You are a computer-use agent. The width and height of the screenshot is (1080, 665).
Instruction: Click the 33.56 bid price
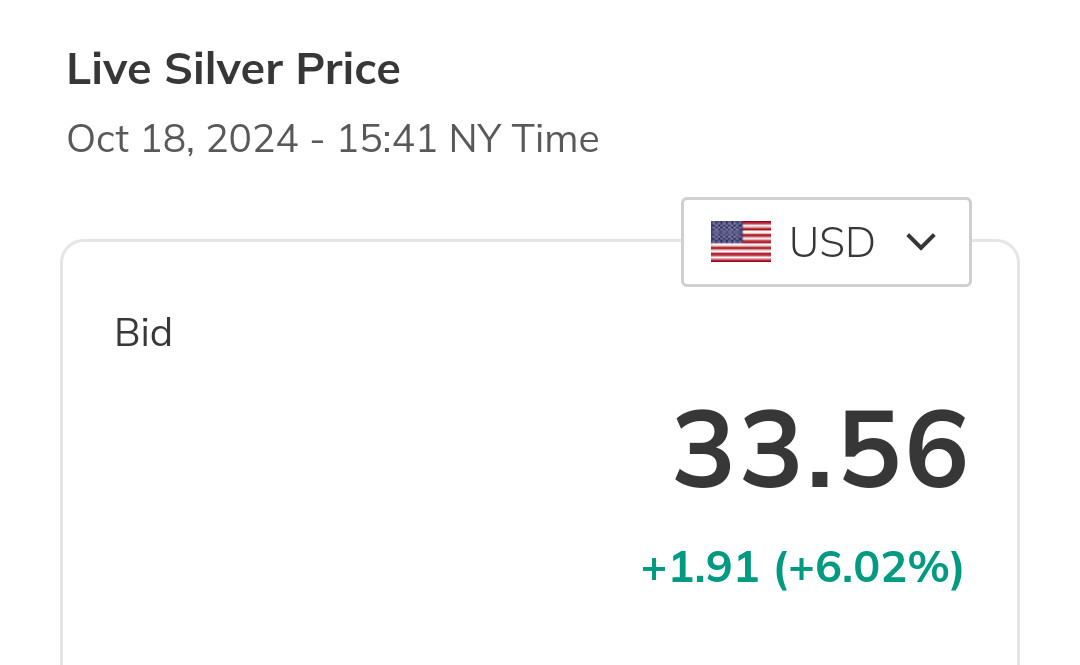click(820, 450)
